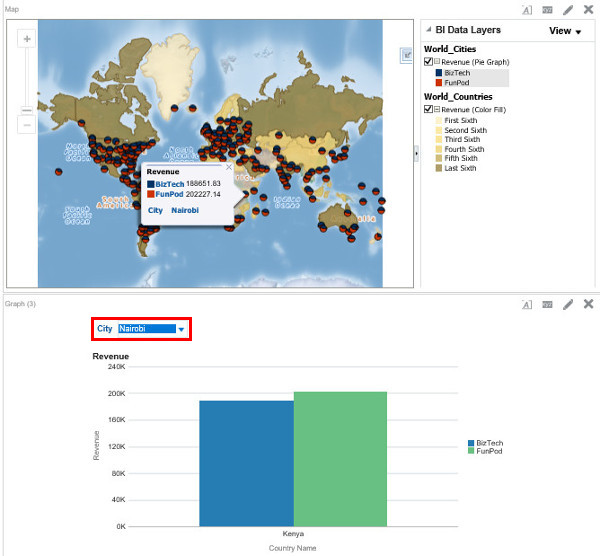Uncheck the Revenue (Pie Graph) layer
The width and height of the screenshot is (600, 556).
tap(428, 62)
